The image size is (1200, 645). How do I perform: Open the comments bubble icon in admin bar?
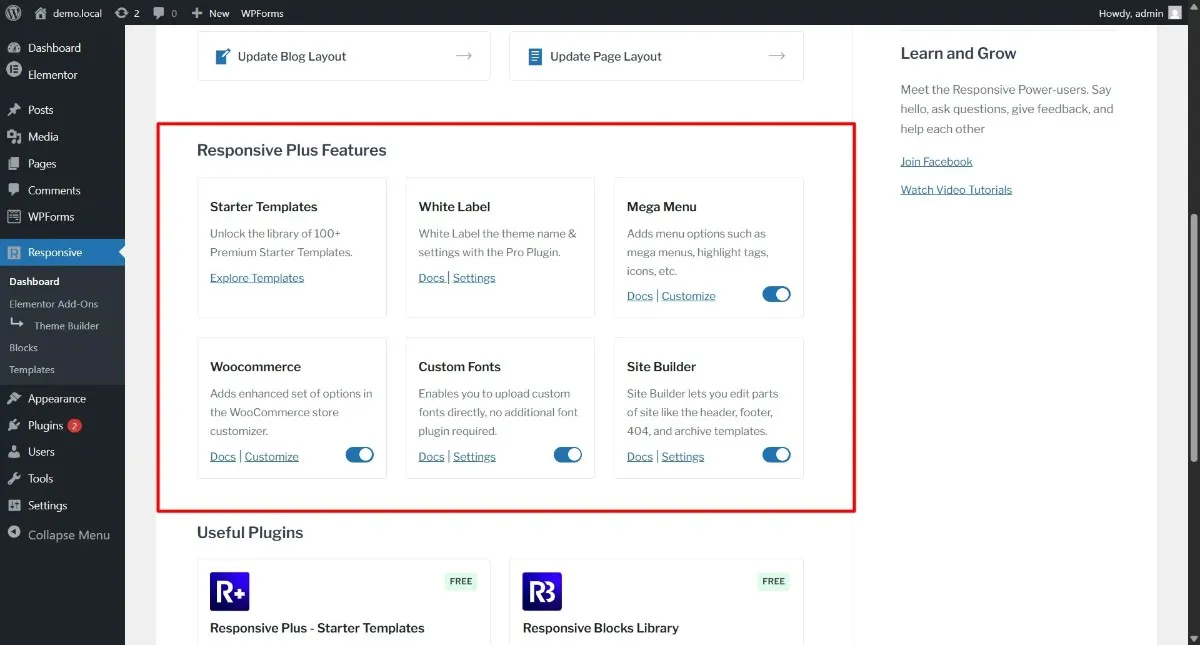coord(159,13)
